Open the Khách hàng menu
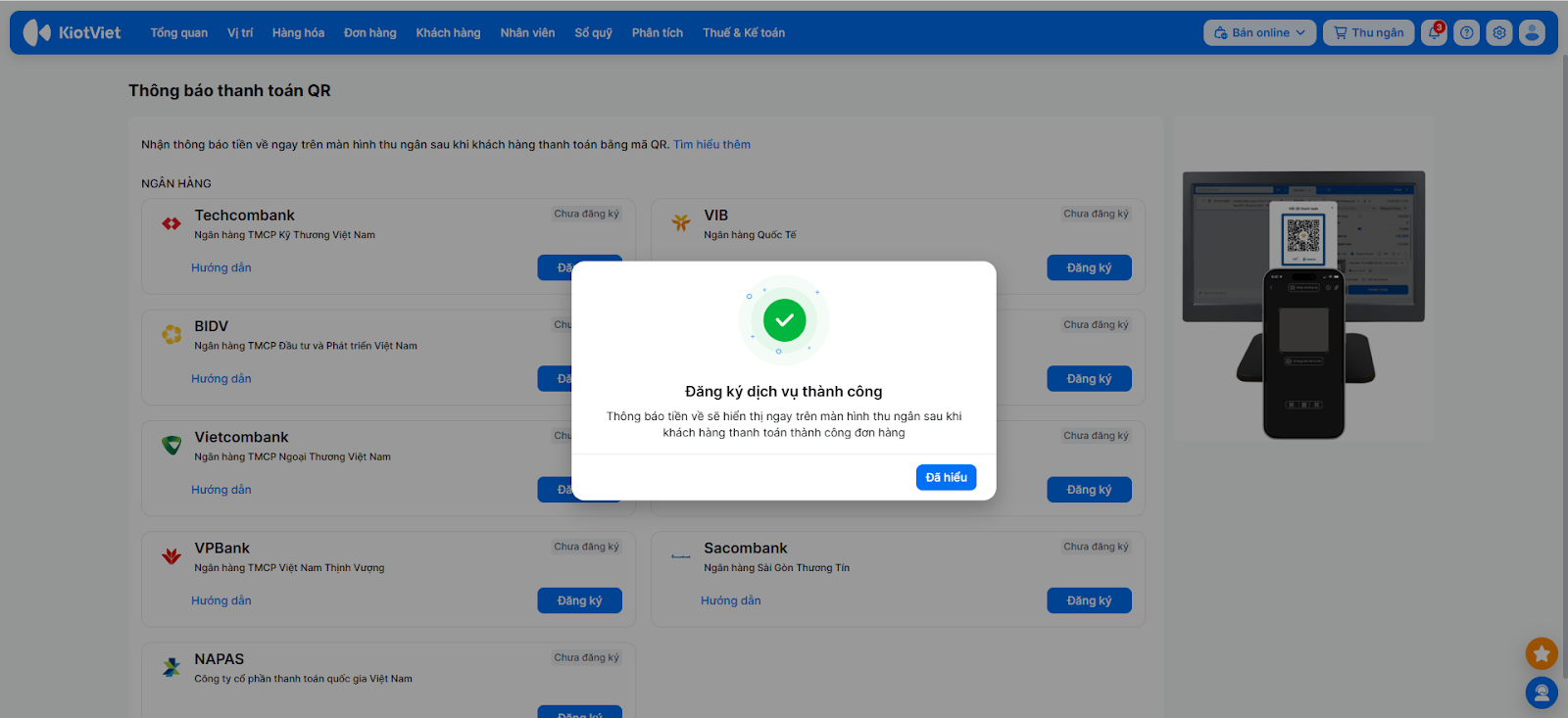 [x=448, y=32]
